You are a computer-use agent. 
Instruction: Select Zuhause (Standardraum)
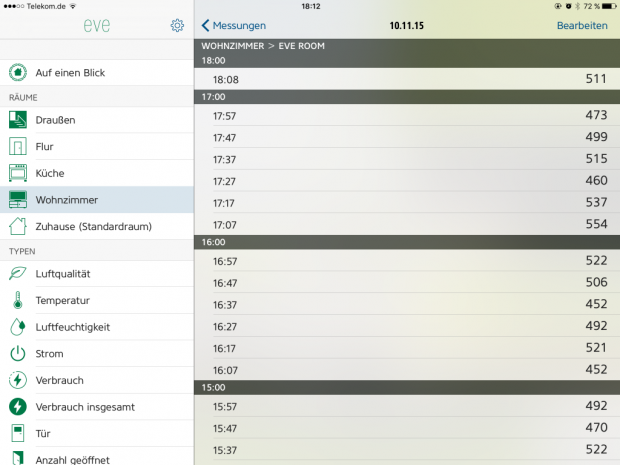(97, 226)
